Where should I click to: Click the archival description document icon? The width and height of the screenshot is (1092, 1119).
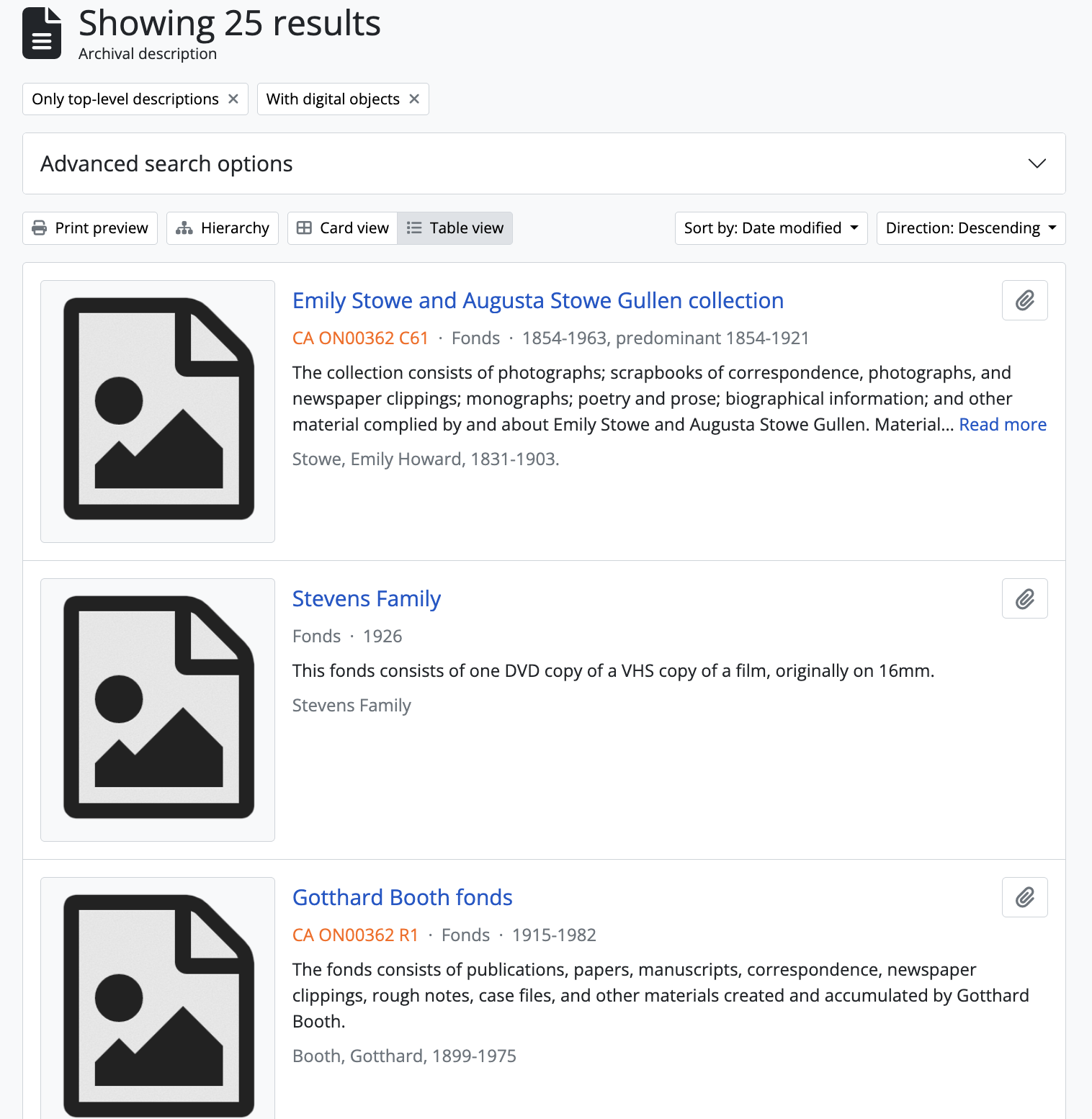pos(42,33)
